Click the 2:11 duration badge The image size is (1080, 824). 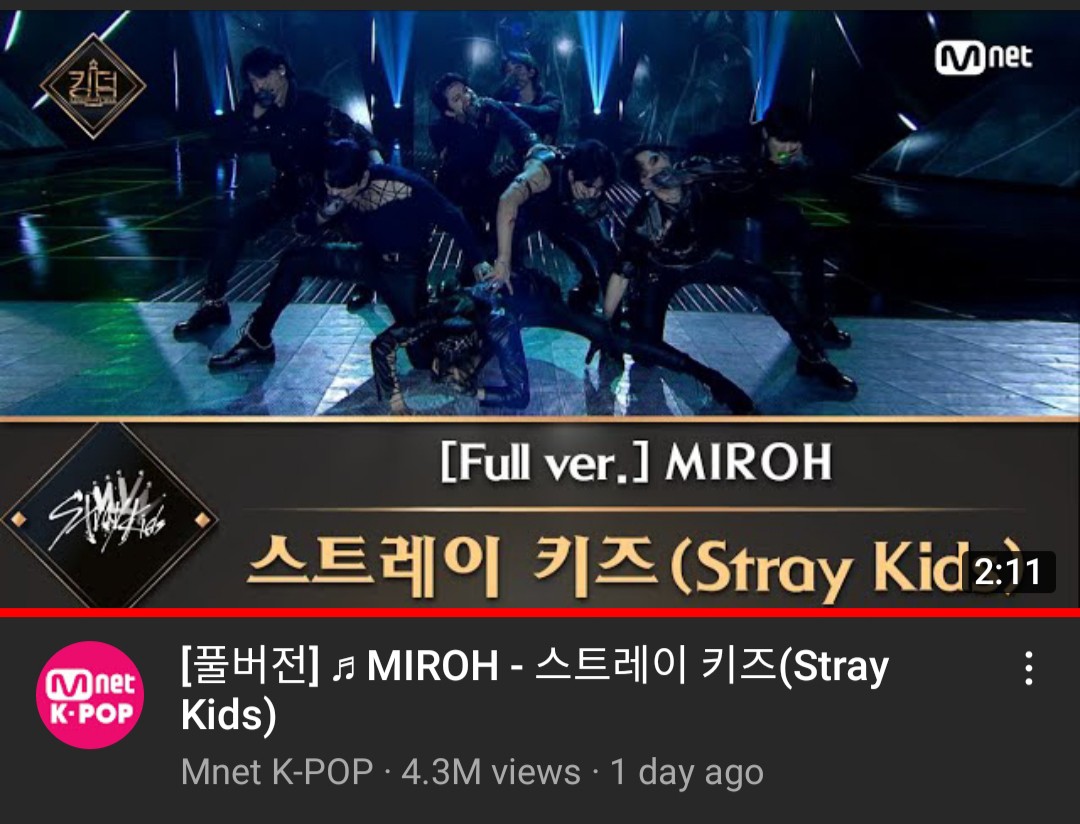[1008, 572]
